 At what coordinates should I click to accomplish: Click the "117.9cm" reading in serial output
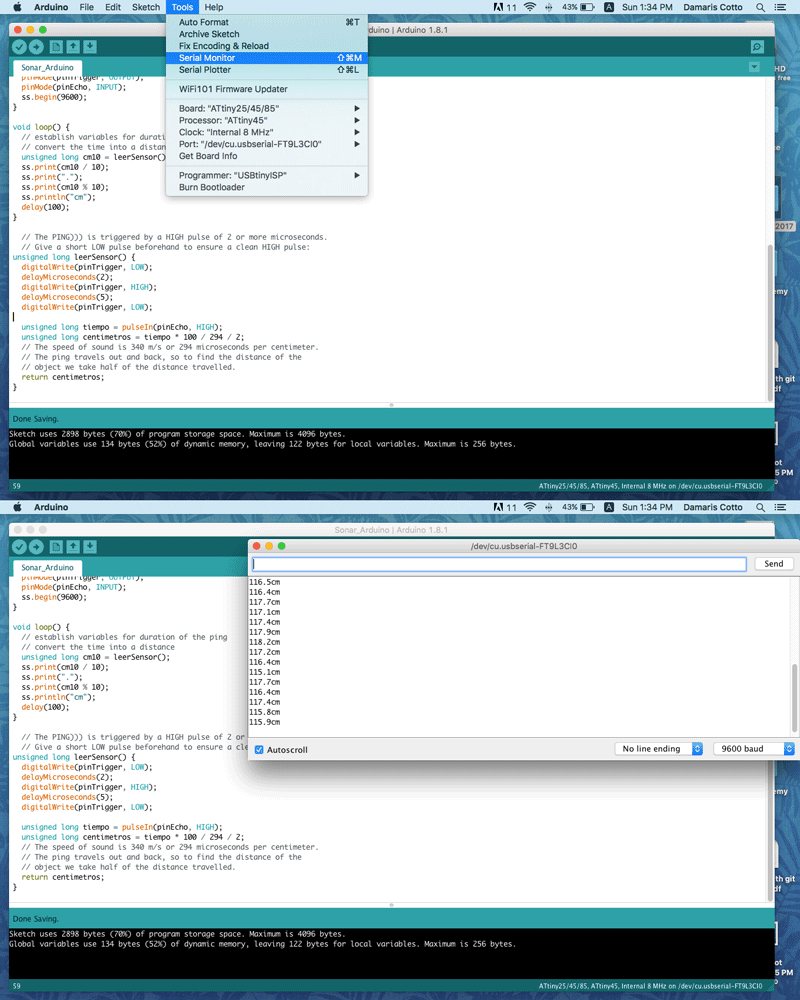tap(265, 632)
